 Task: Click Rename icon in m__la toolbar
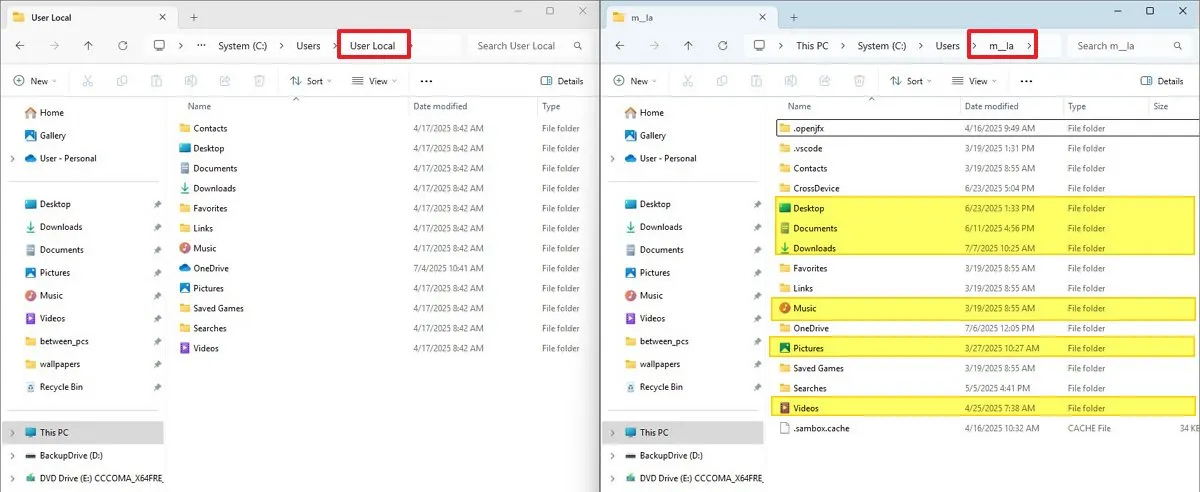790,81
